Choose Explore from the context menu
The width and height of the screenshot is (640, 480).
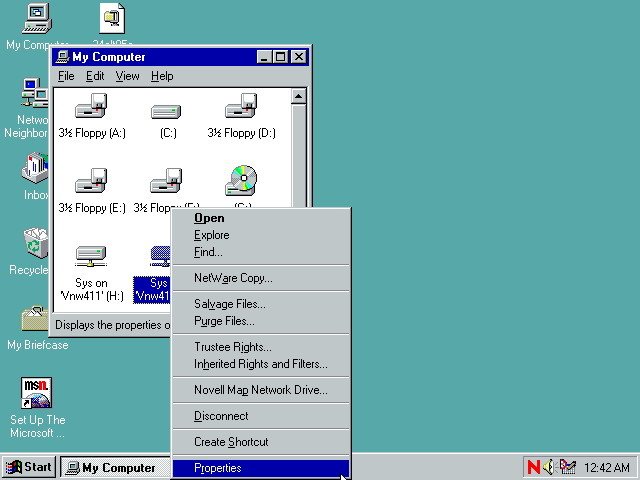coord(261,235)
